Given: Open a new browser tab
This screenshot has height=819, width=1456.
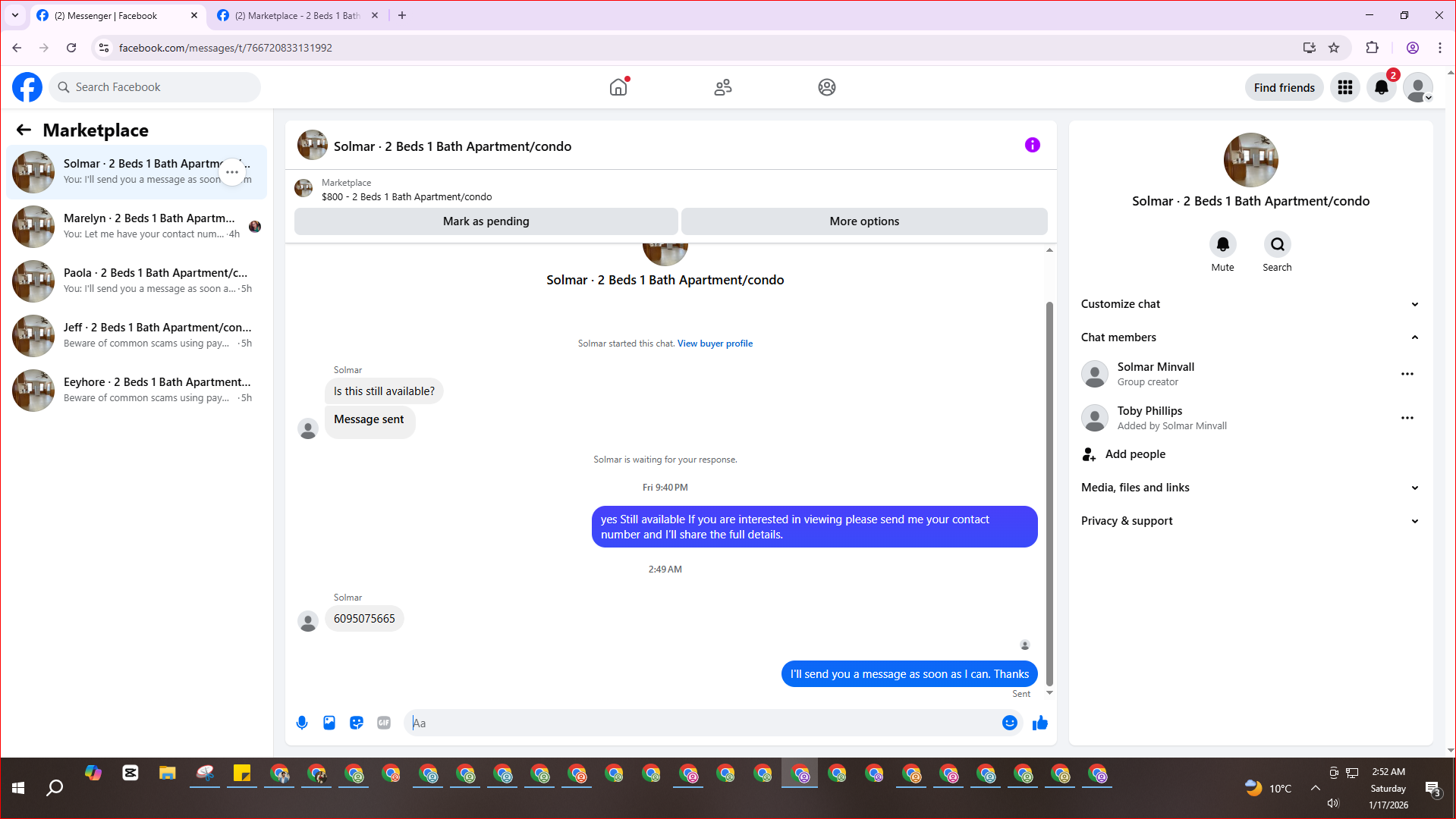Looking at the screenshot, I should 402,15.
